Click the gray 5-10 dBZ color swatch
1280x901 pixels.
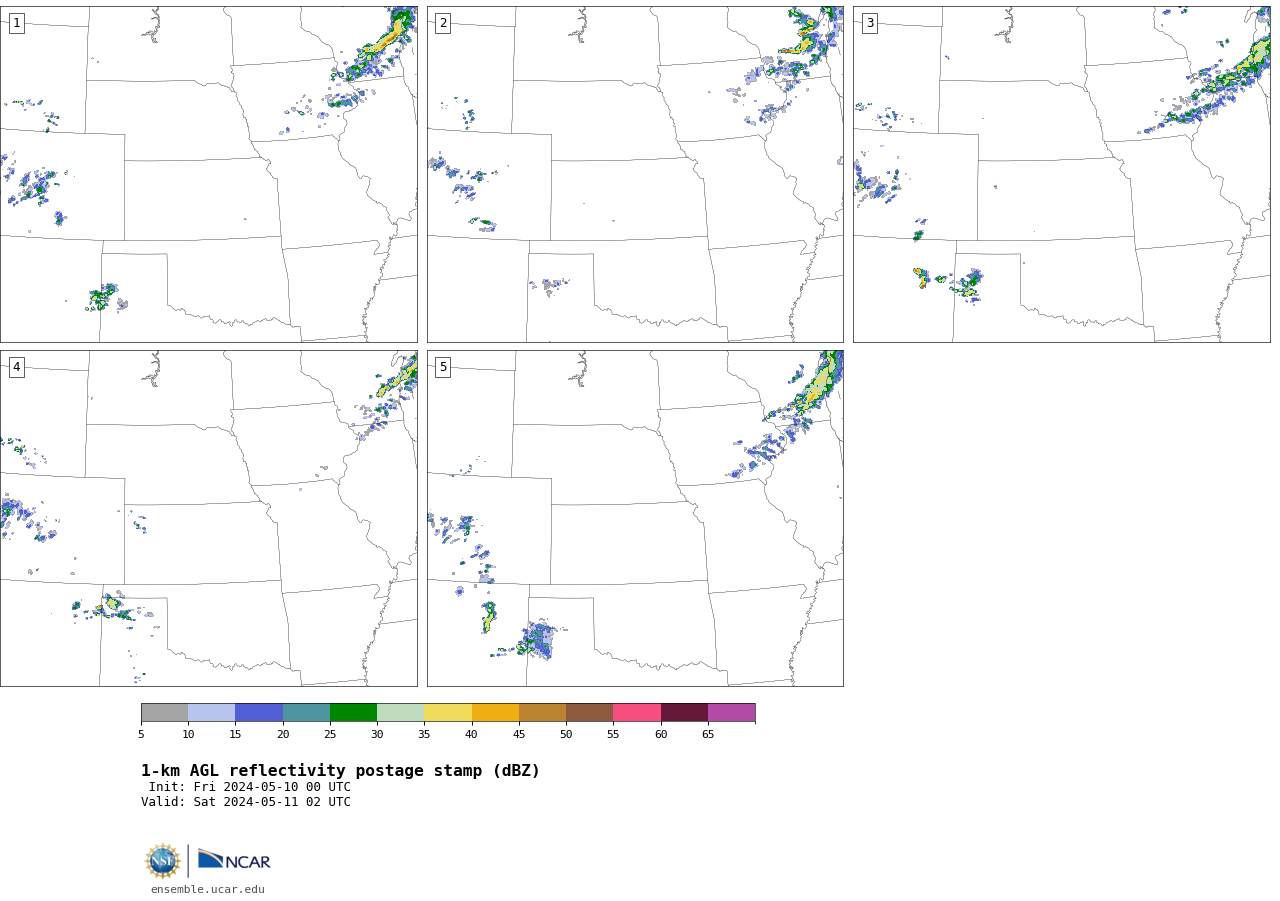click(164, 713)
